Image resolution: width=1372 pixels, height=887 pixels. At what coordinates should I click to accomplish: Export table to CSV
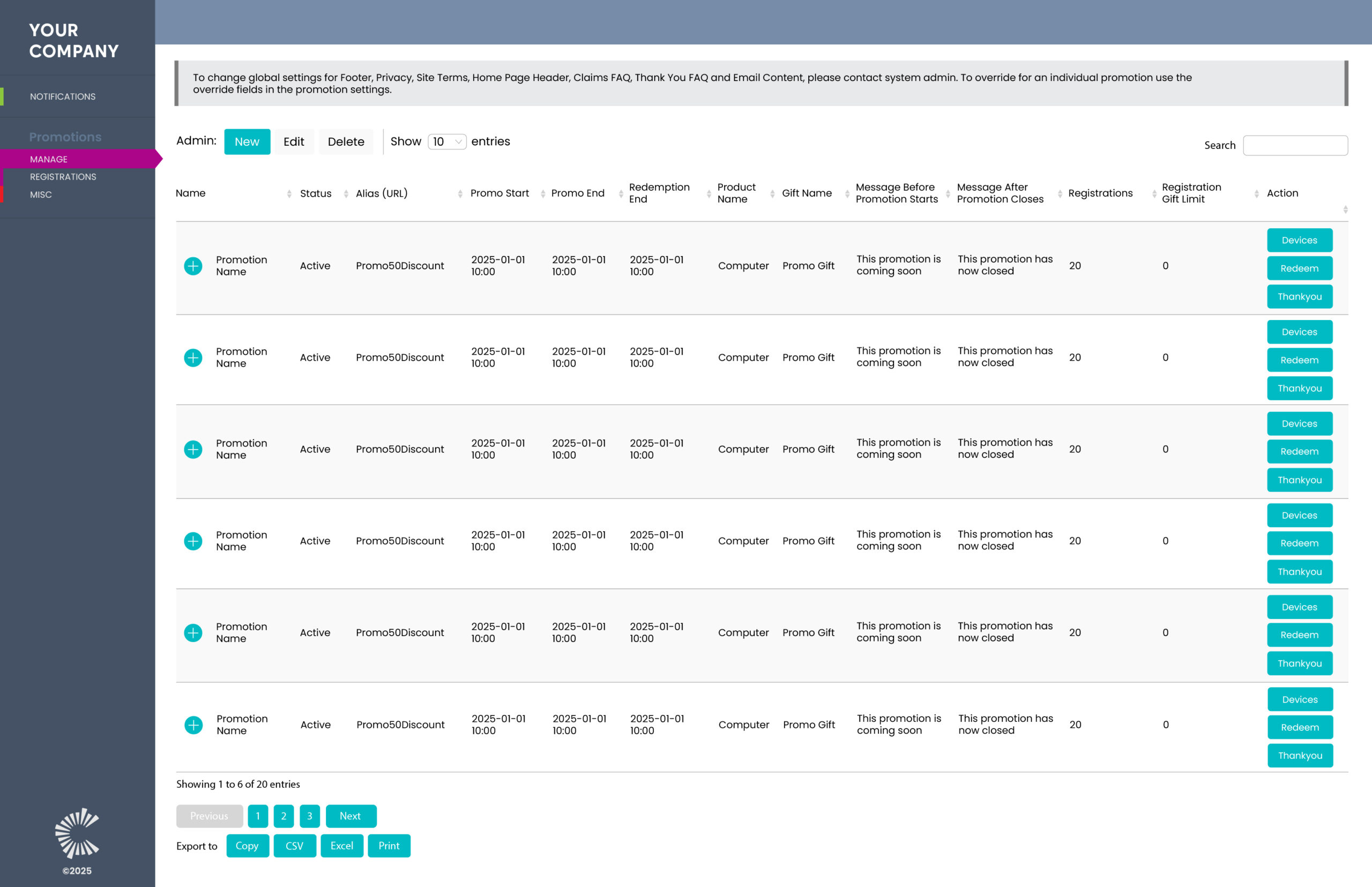[294, 846]
